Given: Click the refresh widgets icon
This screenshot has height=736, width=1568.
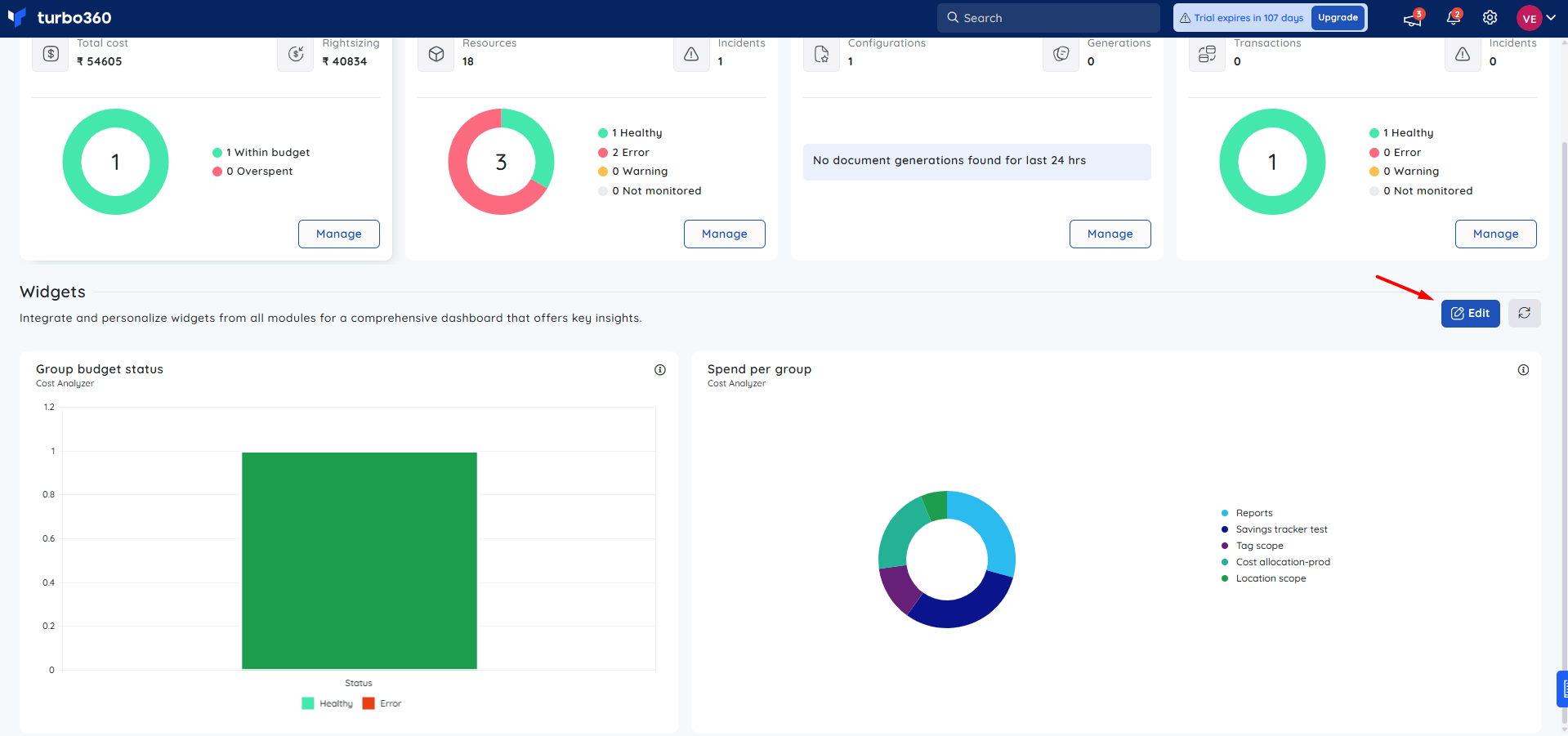Looking at the screenshot, I should pos(1525,313).
